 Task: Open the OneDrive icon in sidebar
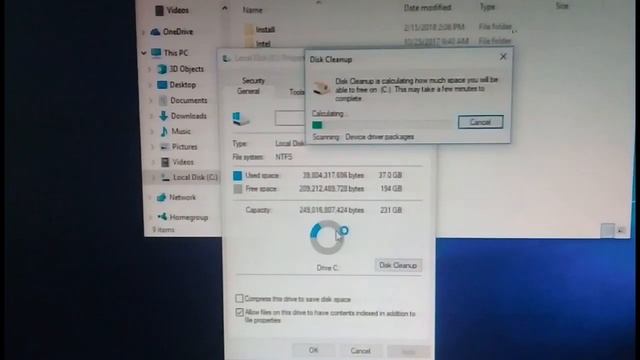point(155,32)
